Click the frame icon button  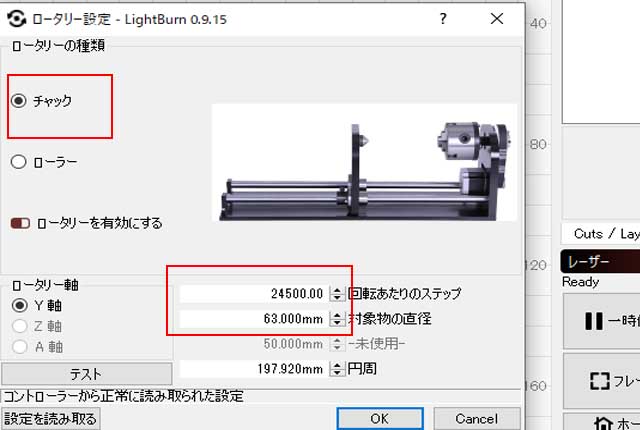click(599, 381)
